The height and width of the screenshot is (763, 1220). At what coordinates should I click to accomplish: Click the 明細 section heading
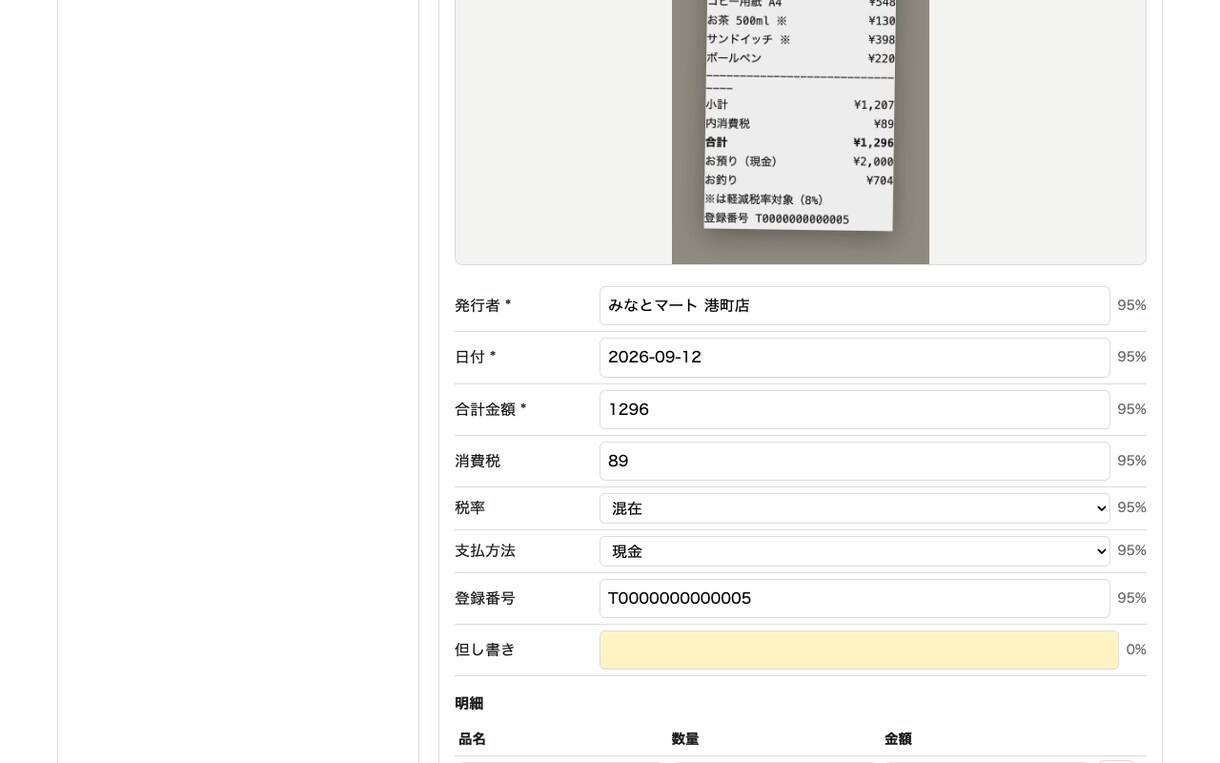(469, 703)
